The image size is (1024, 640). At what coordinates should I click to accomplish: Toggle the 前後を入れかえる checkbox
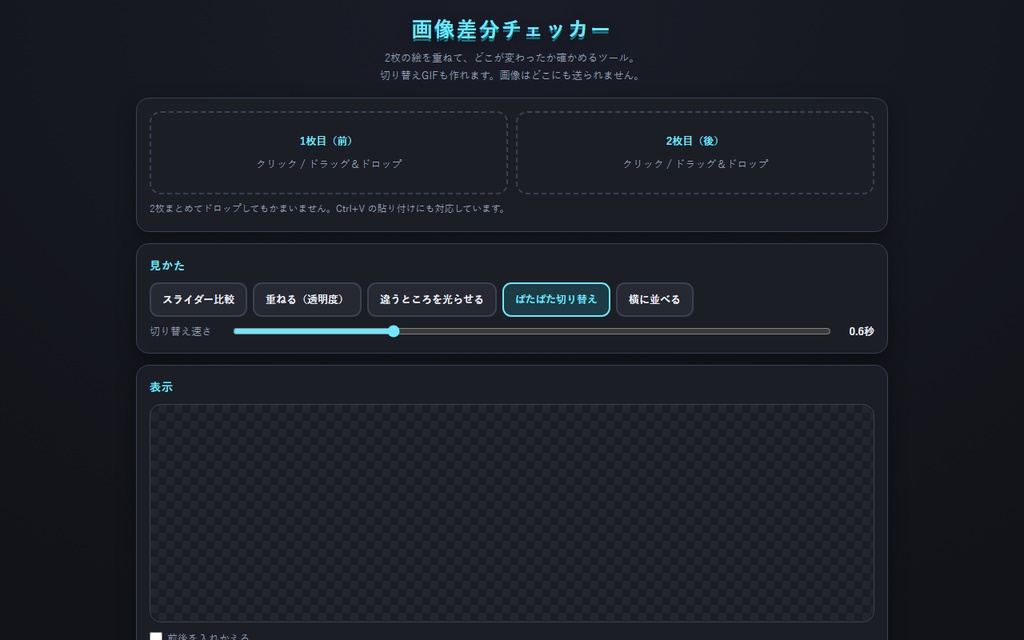[156, 636]
